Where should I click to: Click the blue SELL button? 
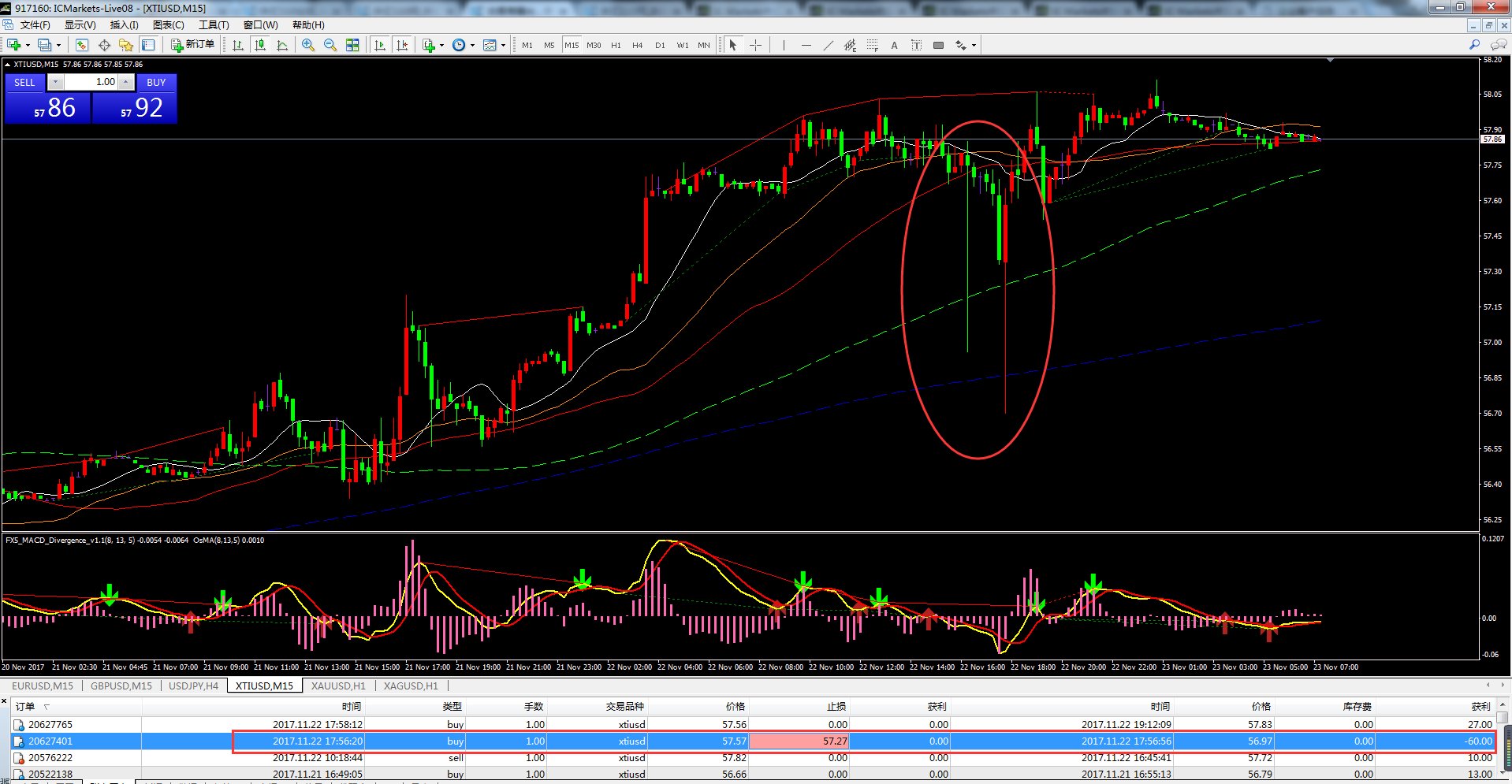(x=24, y=82)
